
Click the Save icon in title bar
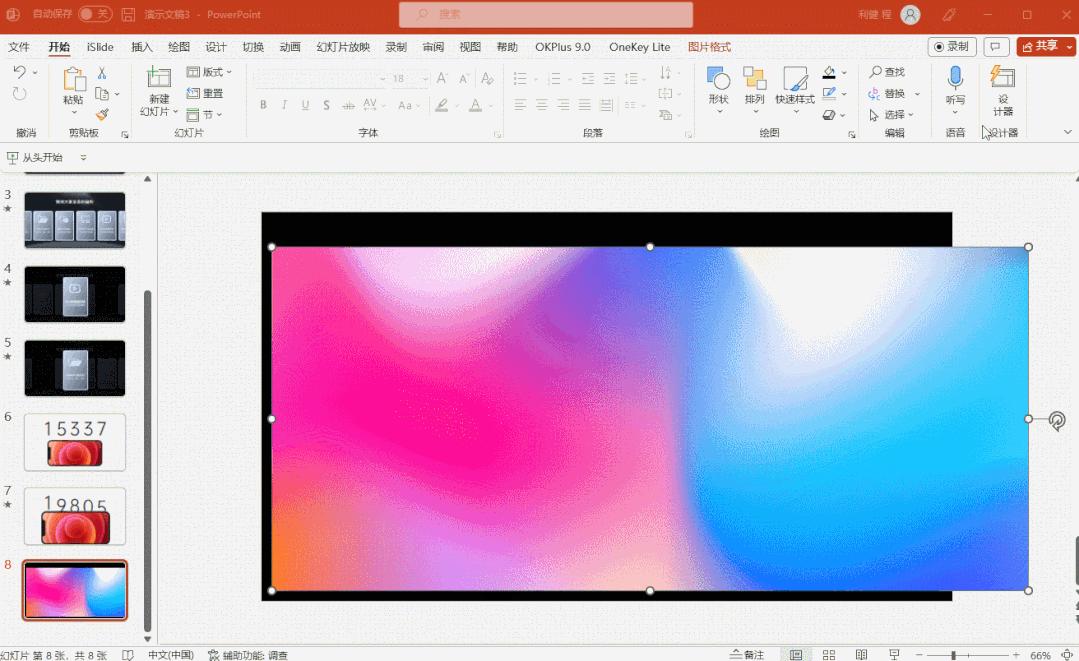pyautogui.click(x=128, y=15)
